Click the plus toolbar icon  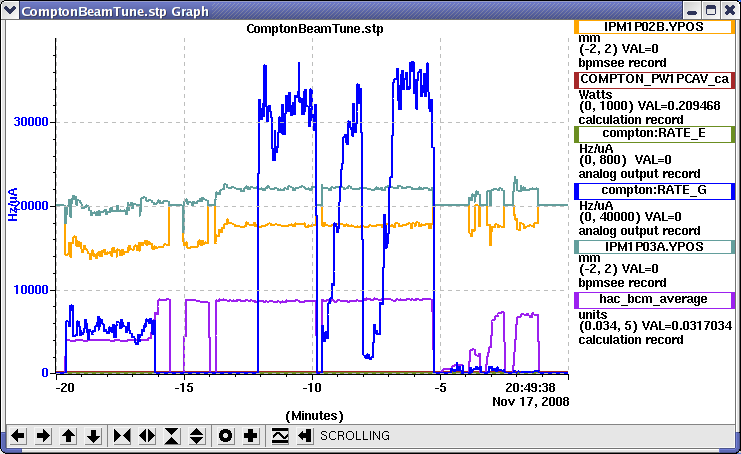(250, 436)
